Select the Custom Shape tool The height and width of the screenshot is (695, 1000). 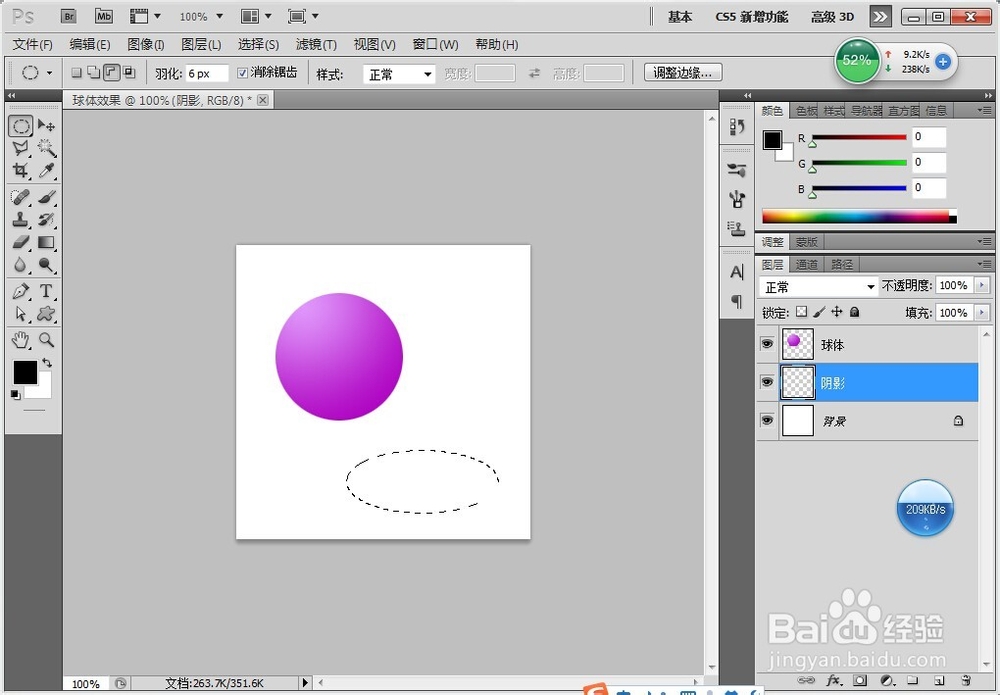pos(46,314)
